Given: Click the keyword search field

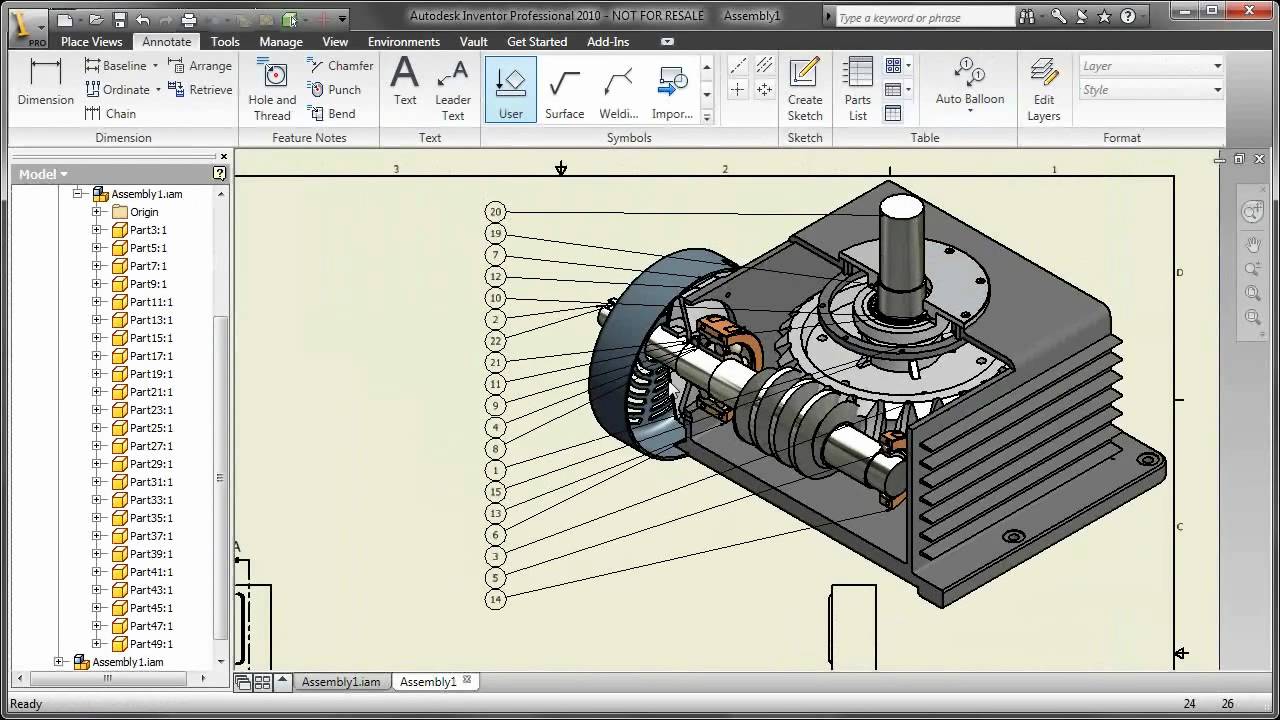Looking at the screenshot, I should (x=924, y=17).
